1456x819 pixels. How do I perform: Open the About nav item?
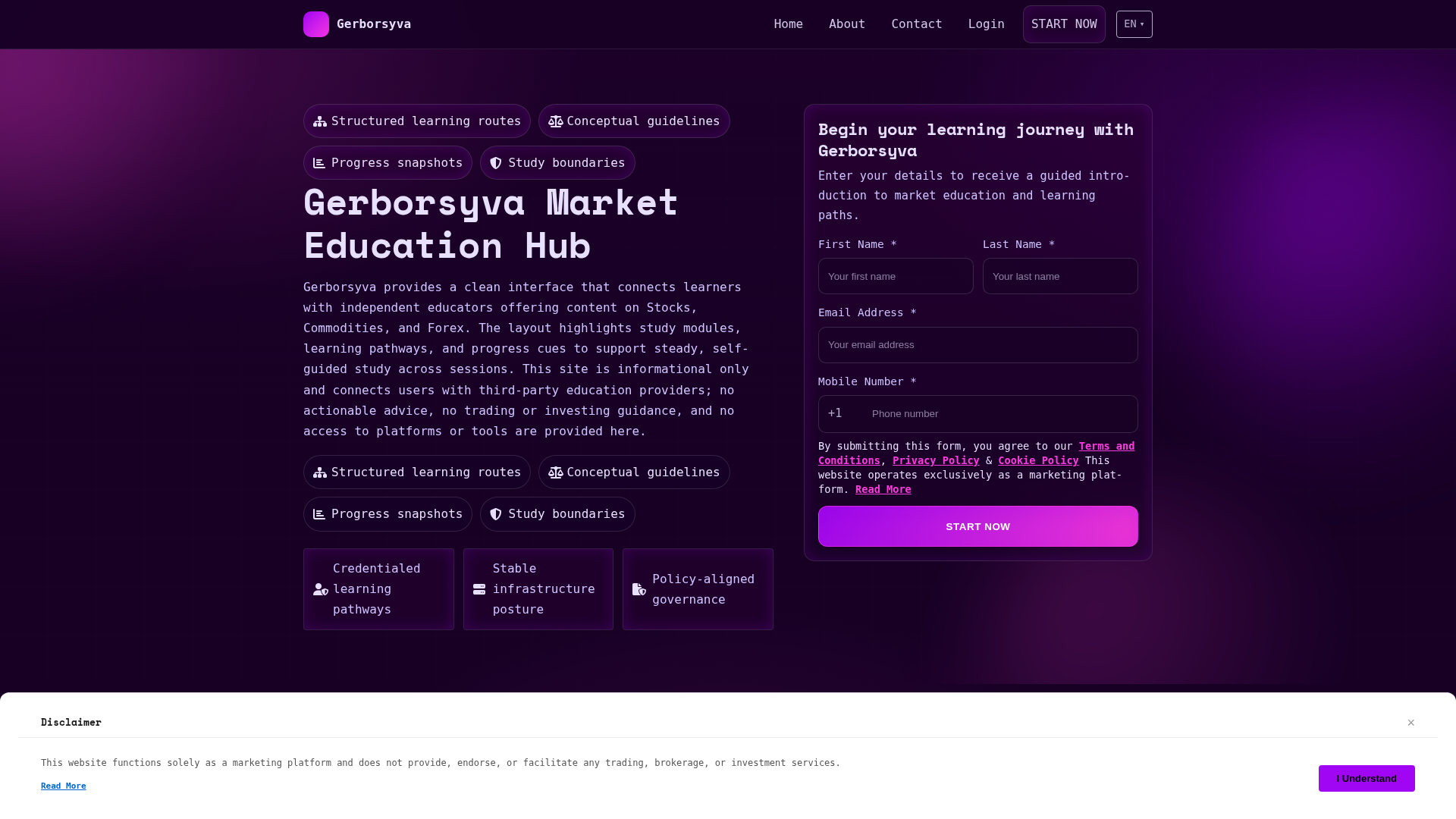[x=847, y=24]
